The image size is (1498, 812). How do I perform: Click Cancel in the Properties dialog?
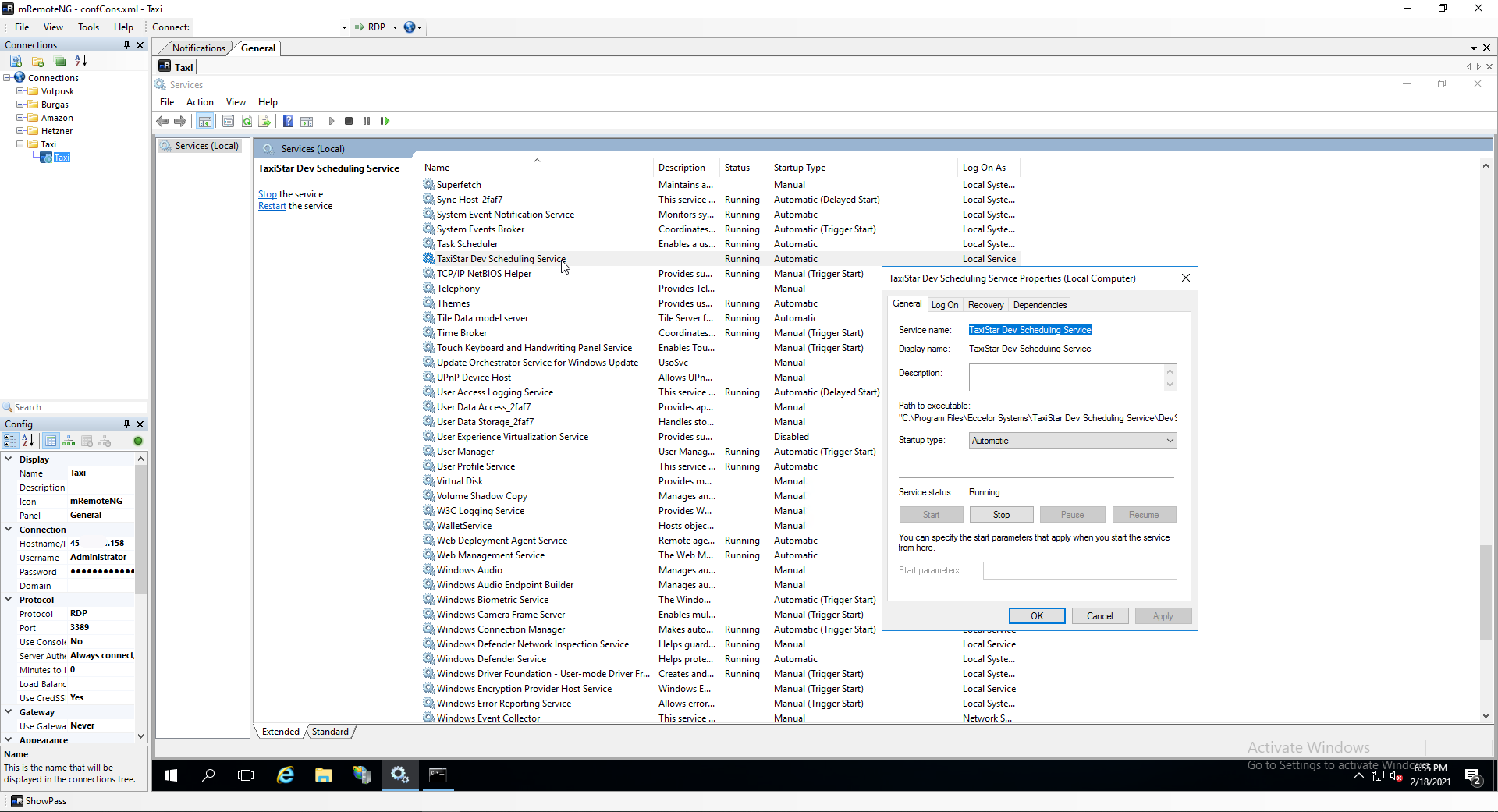tap(1100, 616)
